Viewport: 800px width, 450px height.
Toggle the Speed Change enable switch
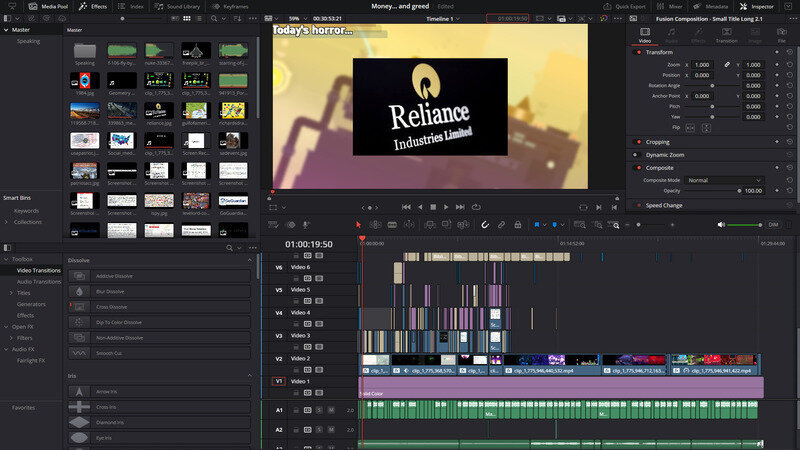point(637,205)
